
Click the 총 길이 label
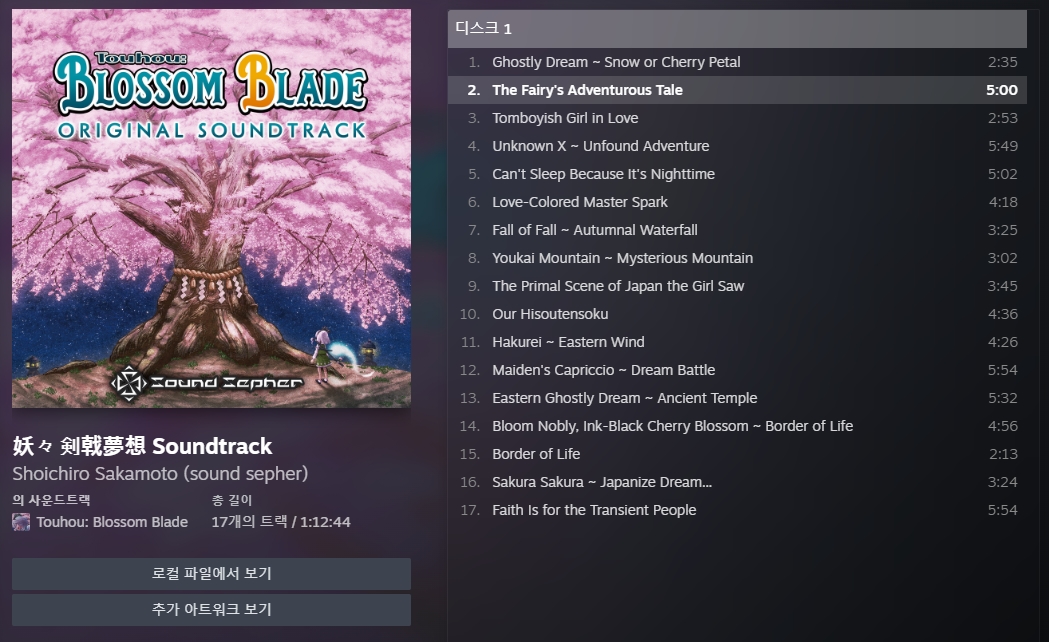click(231, 500)
